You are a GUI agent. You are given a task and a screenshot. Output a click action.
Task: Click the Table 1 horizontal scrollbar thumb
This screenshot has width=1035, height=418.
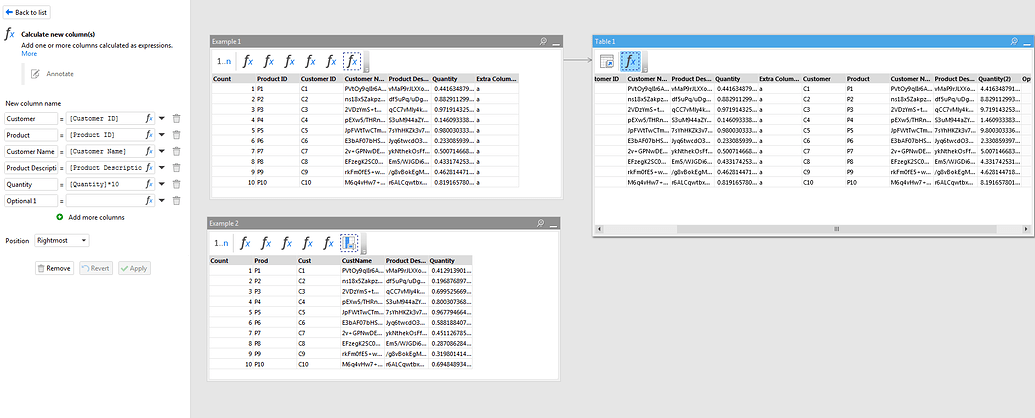pyautogui.click(x=836, y=228)
